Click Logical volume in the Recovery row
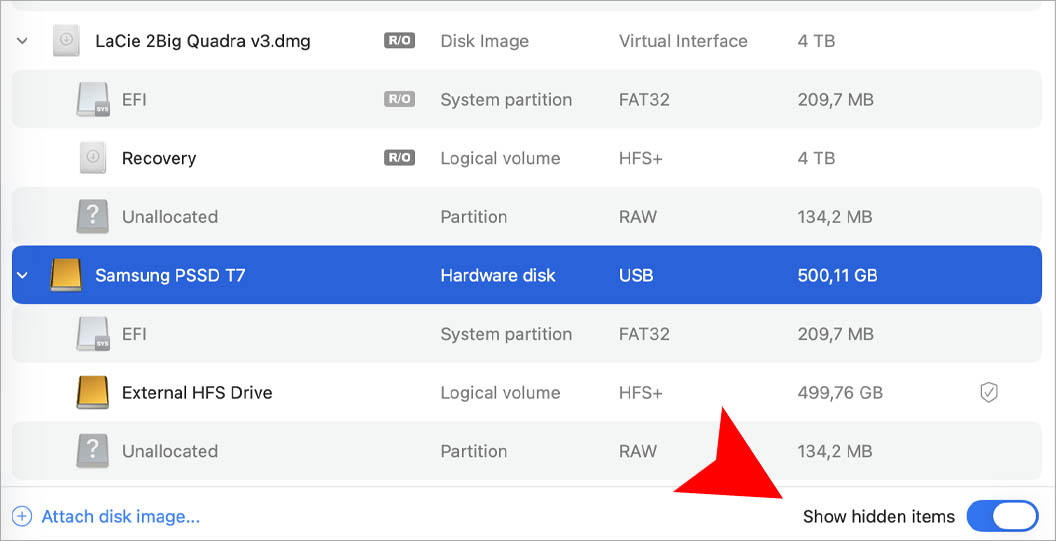The width and height of the screenshot is (1056, 541). pyautogui.click(x=500, y=158)
